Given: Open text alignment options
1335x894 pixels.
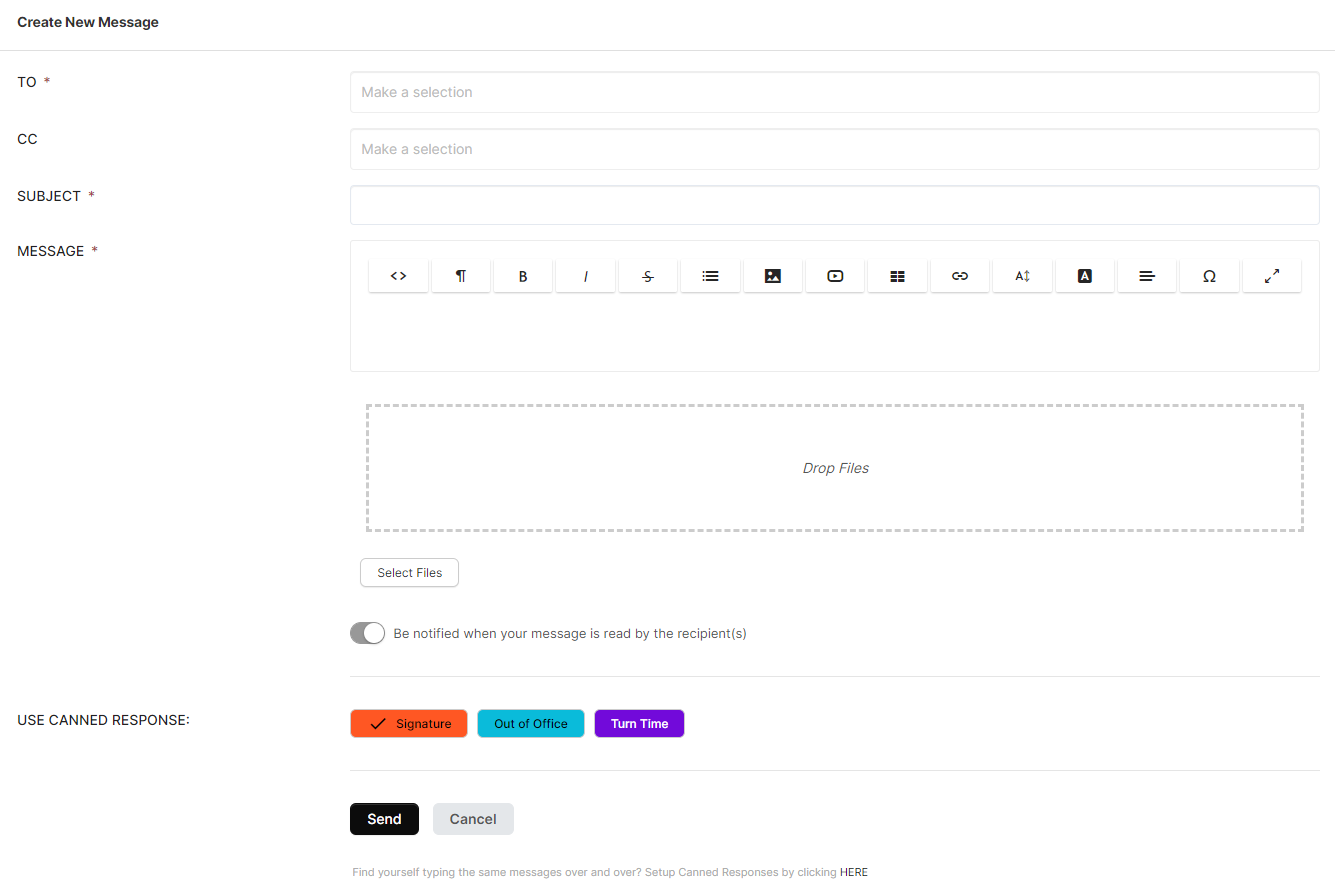Looking at the screenshot, I should coord(1147,276).
